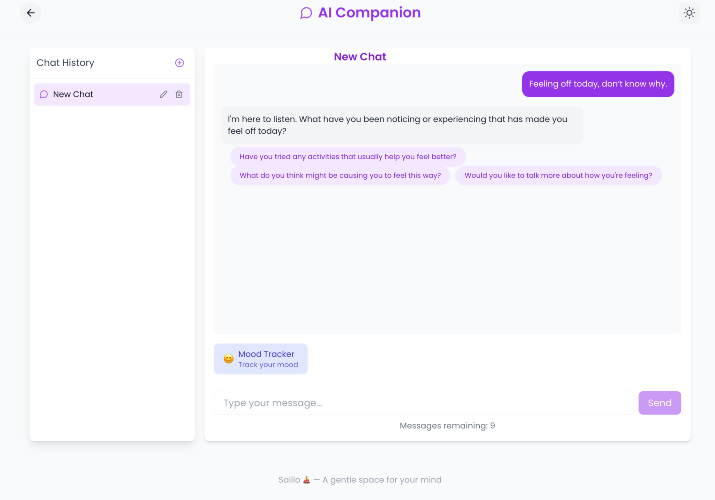Click the New Chat conversation title
The image size is (715, 500).
coord(360,57)
